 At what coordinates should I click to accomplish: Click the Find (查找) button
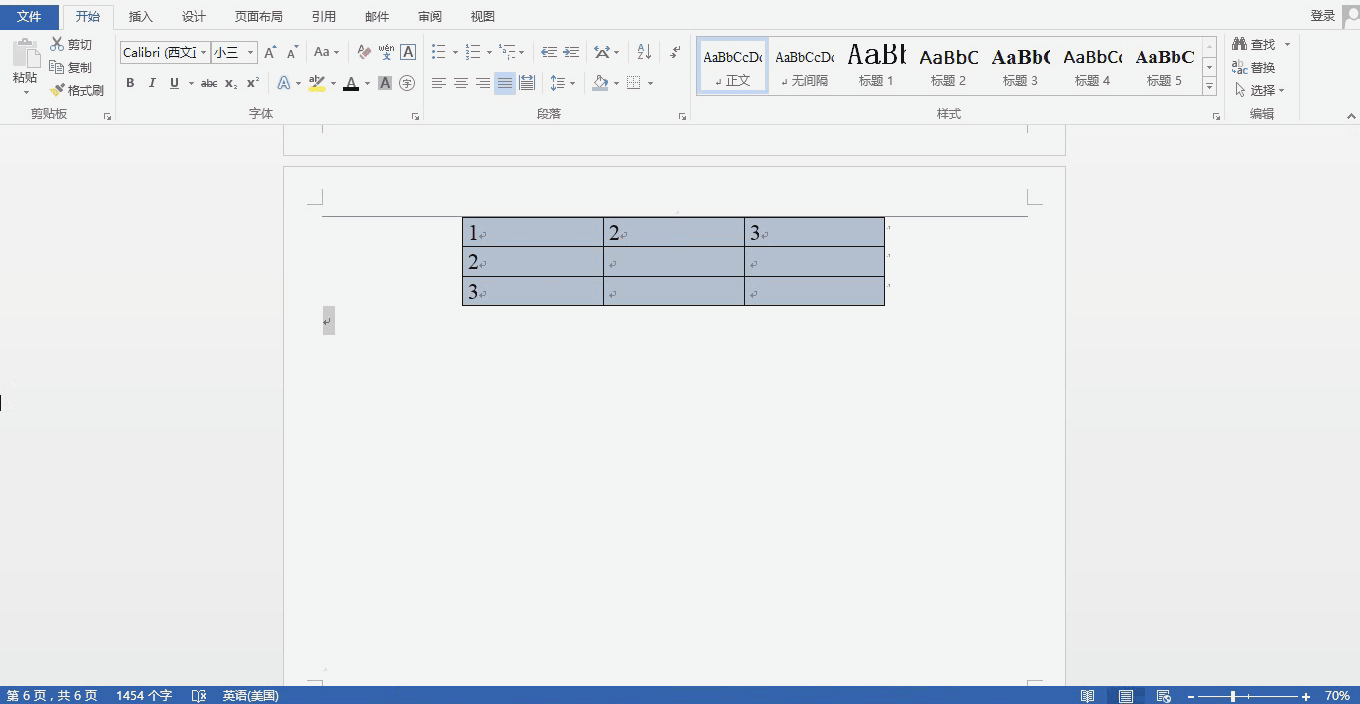[1254, 45]
